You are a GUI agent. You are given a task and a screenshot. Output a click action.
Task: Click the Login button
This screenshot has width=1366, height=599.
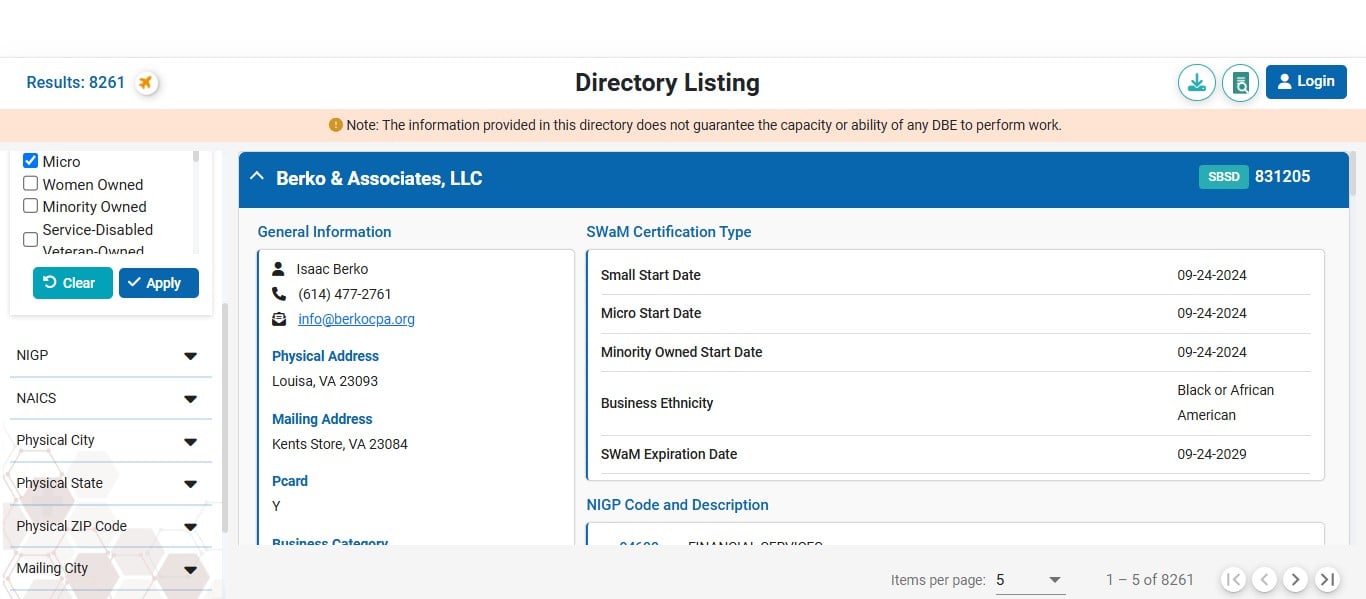[x=1306, y=82]
